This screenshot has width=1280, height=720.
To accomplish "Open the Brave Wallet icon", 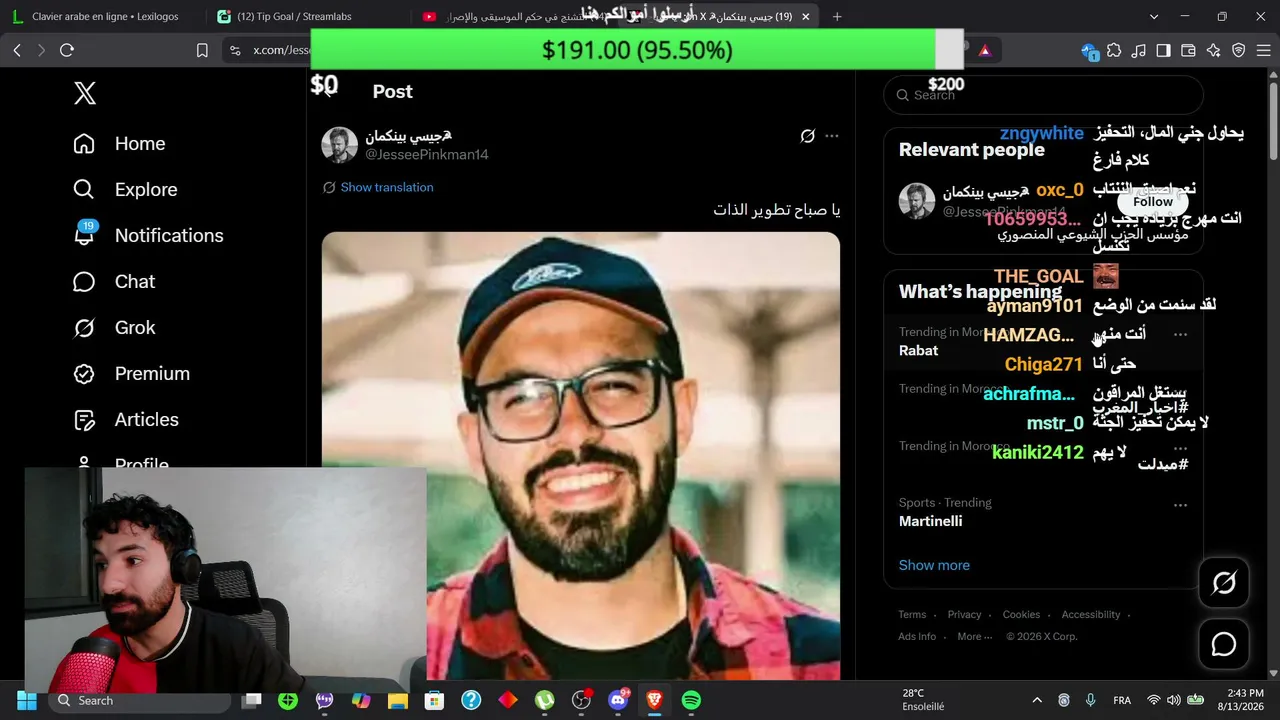I will tap(1188, 50).
